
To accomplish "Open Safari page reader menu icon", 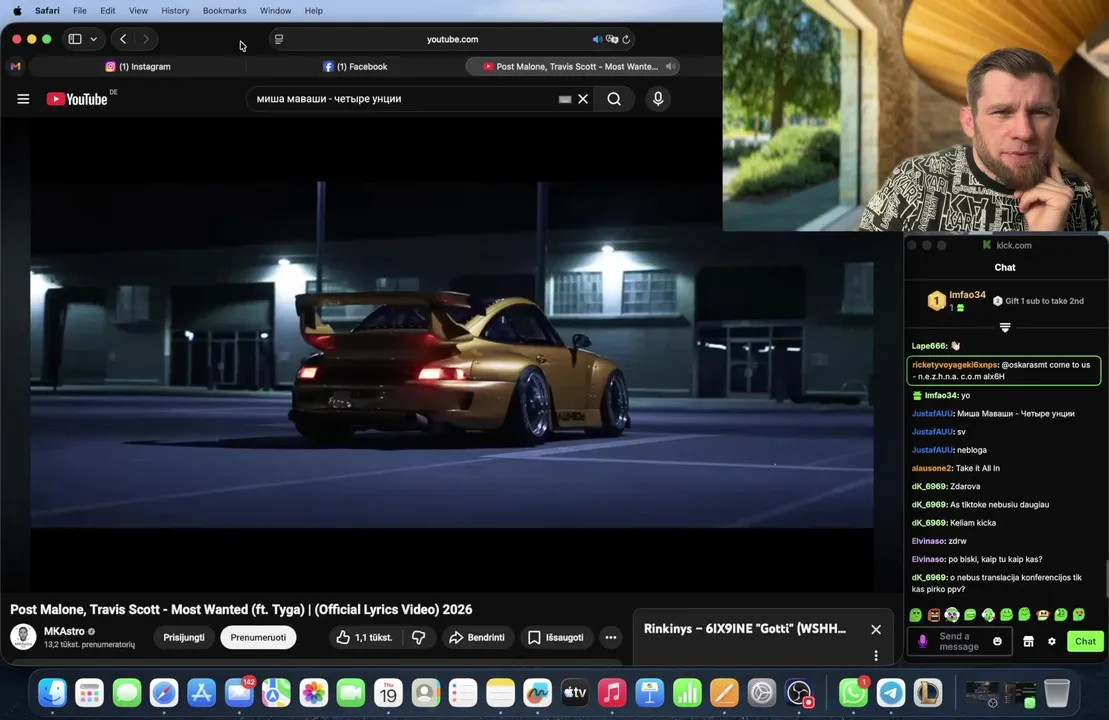I will [x=279, y=40].
